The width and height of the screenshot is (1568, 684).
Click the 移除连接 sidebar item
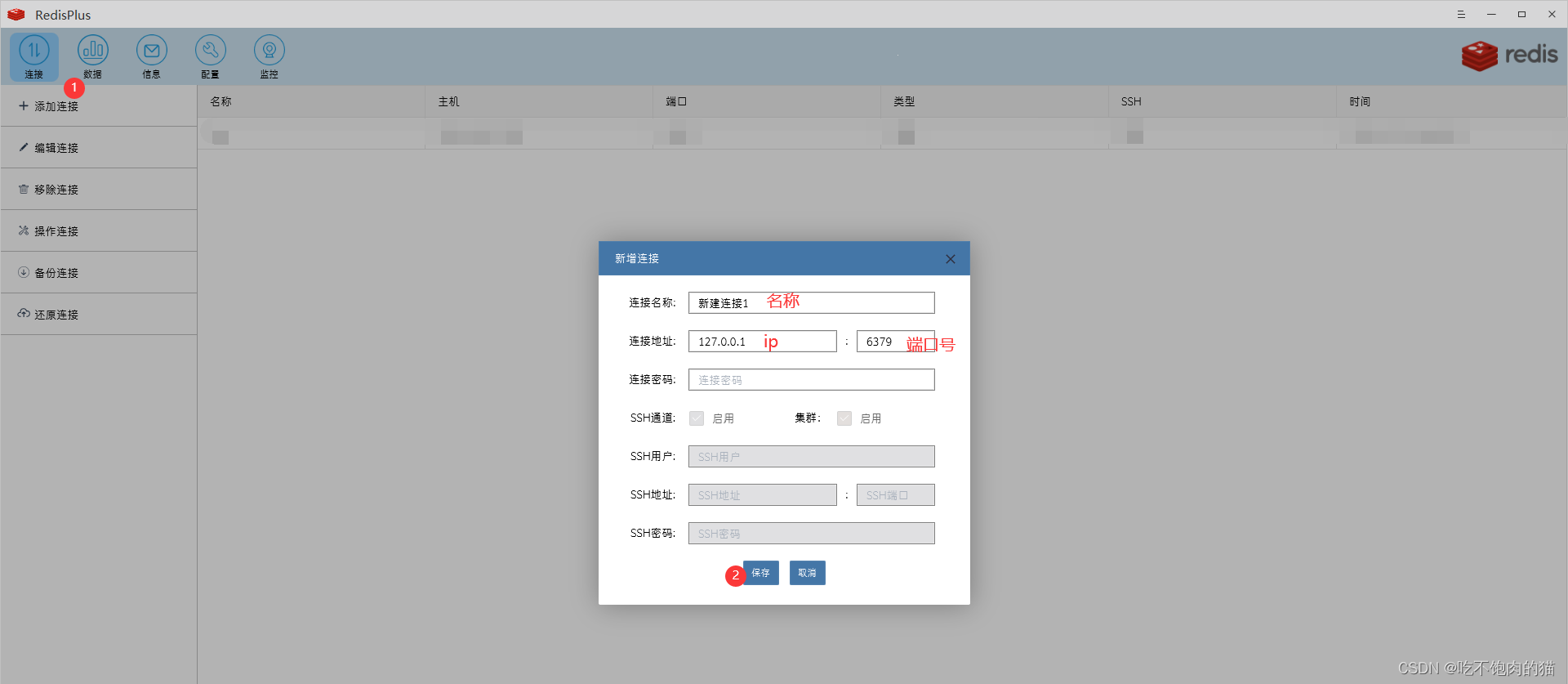tap(98, 190)
